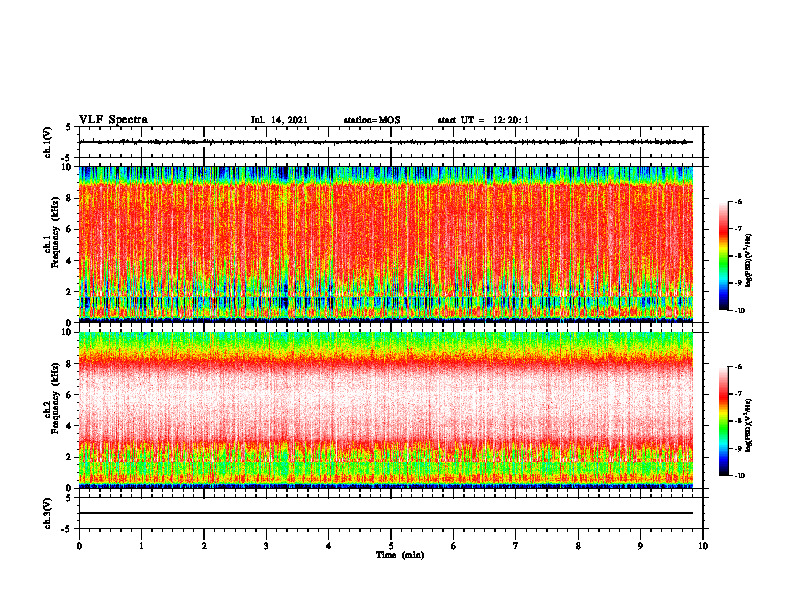Click the 'start UT = 12:20:1' text
The image size is (792, 612).
pos(483,120)
